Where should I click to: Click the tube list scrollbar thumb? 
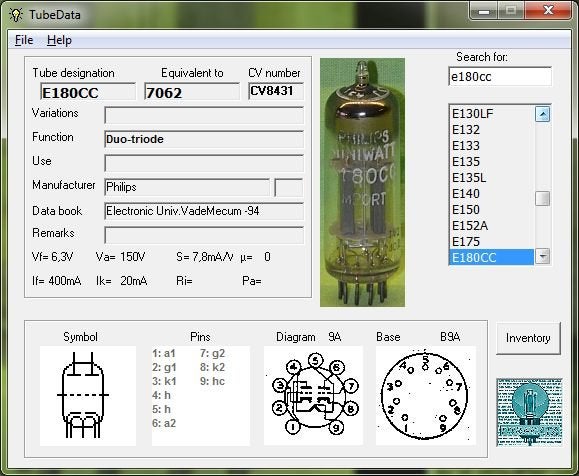click(x=542, y=199)
